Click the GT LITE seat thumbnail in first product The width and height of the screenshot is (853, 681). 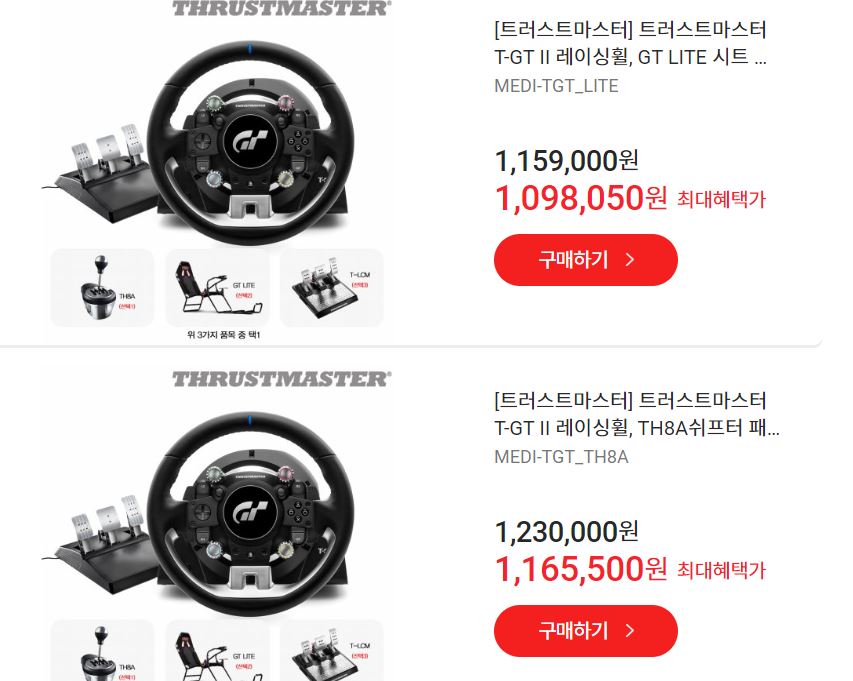click(217, 288)
